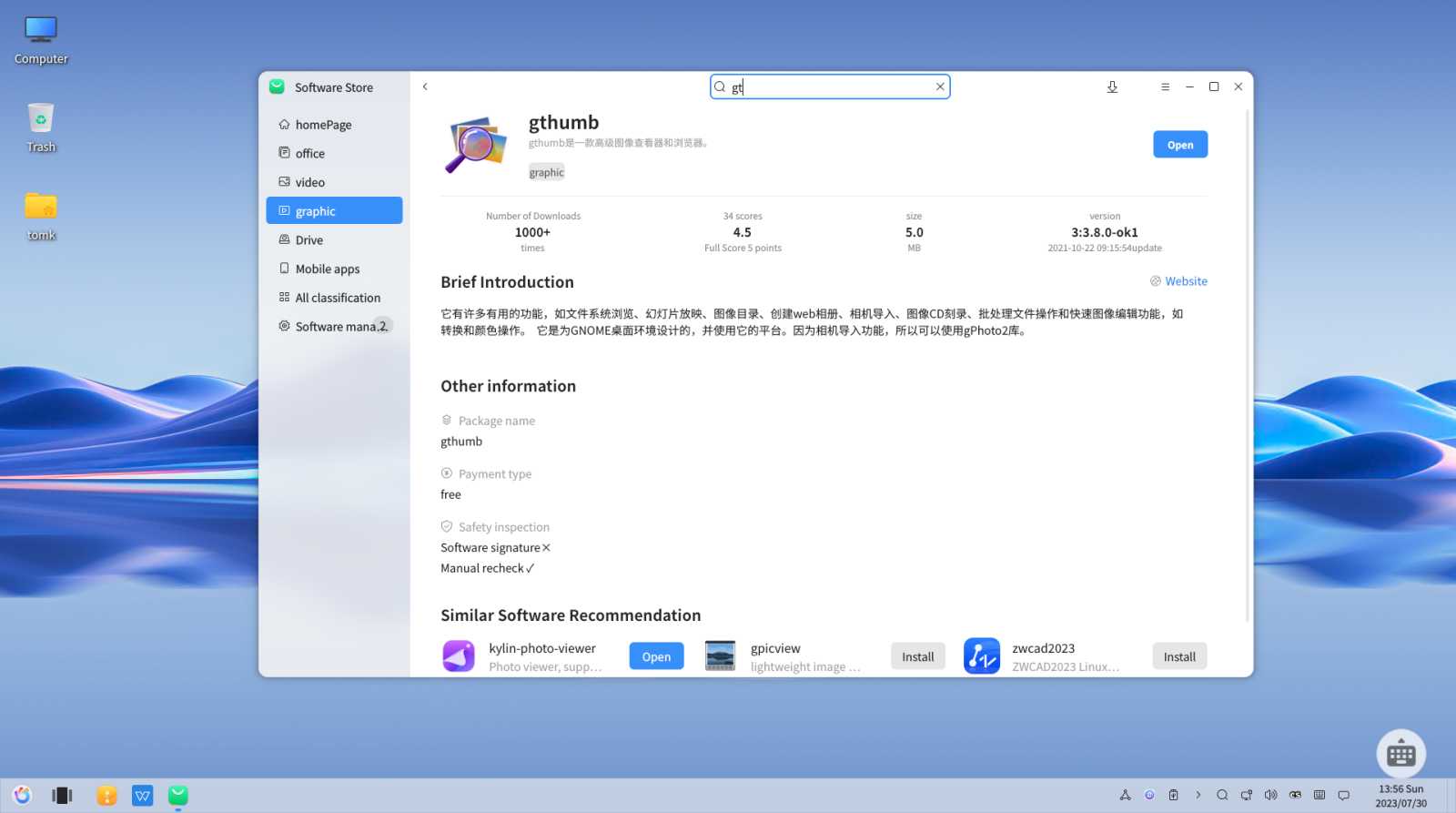The width and height of the screenshot is (1456, 813).
Task: Open the video category
Action: click(334, 182)
